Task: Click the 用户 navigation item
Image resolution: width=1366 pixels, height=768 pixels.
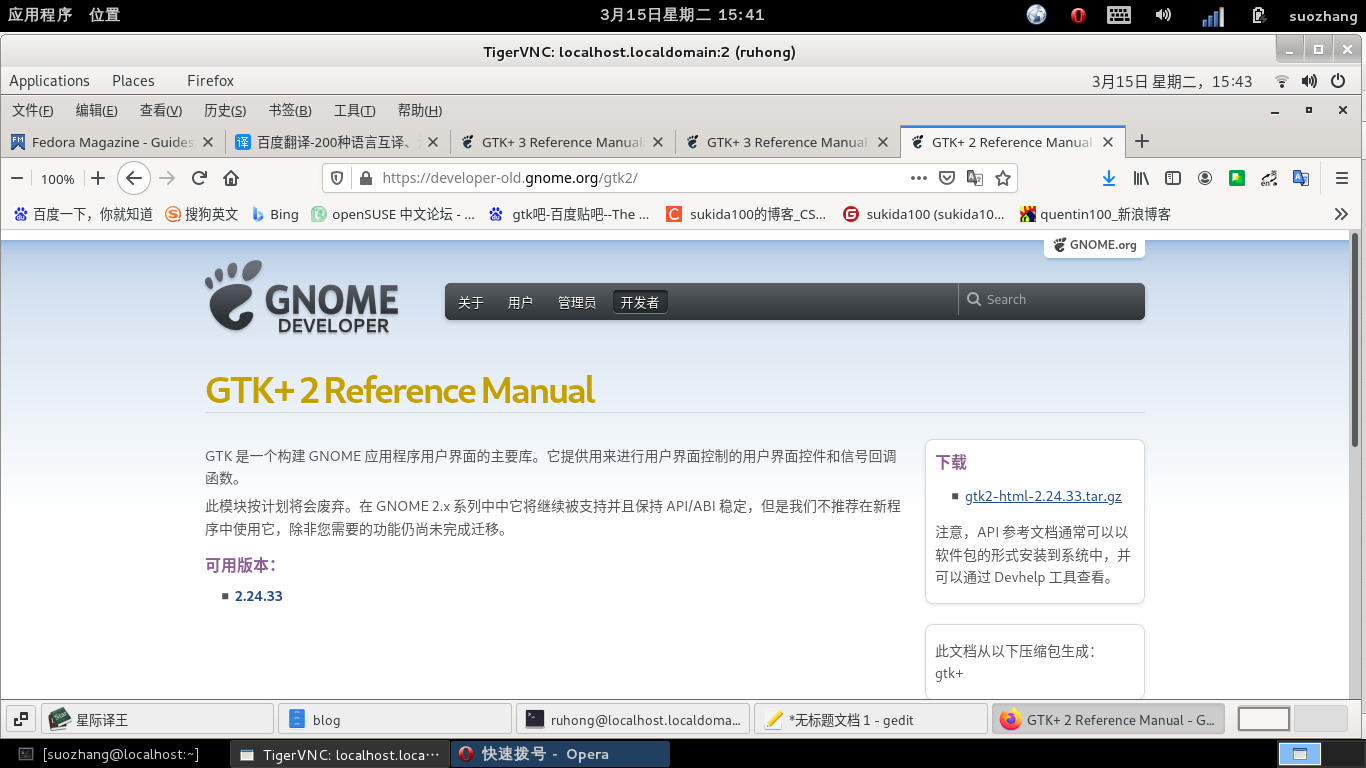Action: pos(520,302)
